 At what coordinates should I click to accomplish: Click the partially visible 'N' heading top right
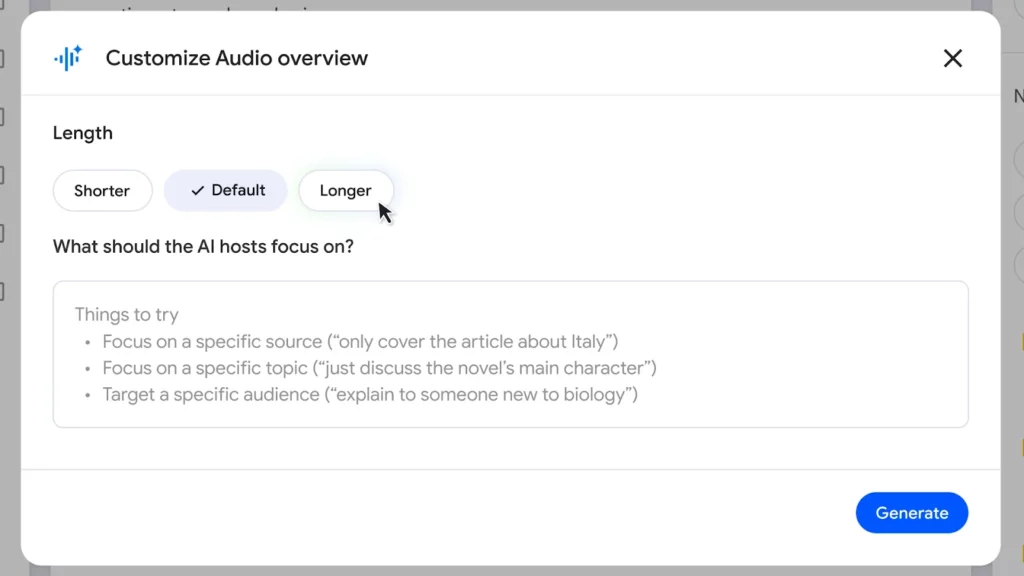(1017, 96)
